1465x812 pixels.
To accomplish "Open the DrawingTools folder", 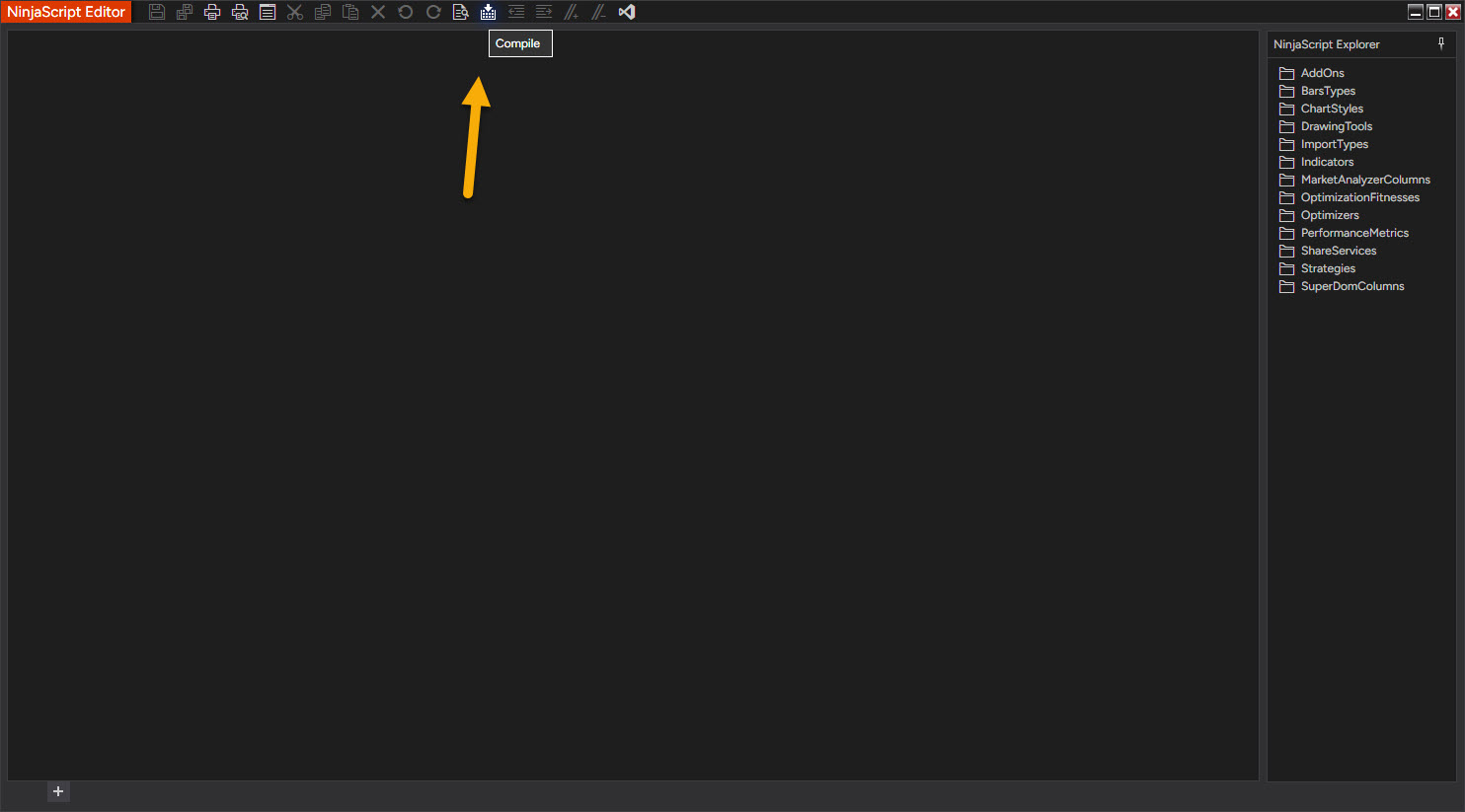I will (1326, 126).
